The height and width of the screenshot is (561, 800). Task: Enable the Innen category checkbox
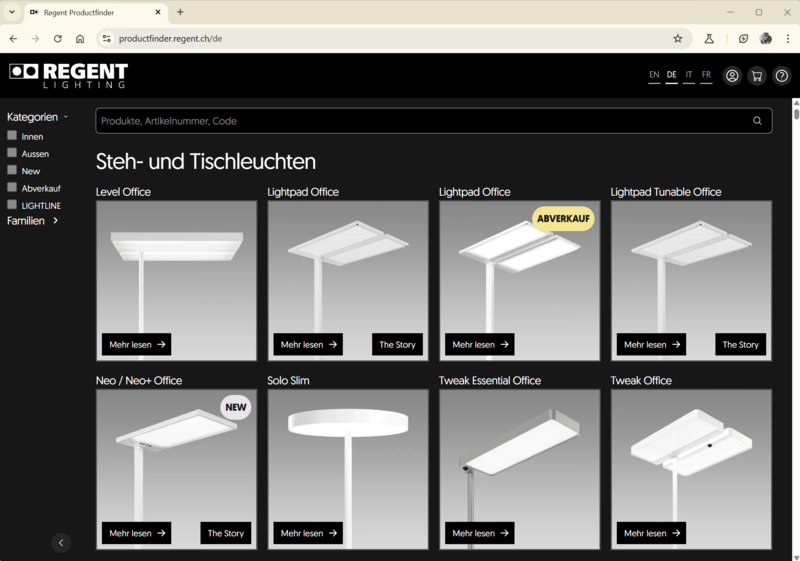pyautogui.click(x=12, y=136)
